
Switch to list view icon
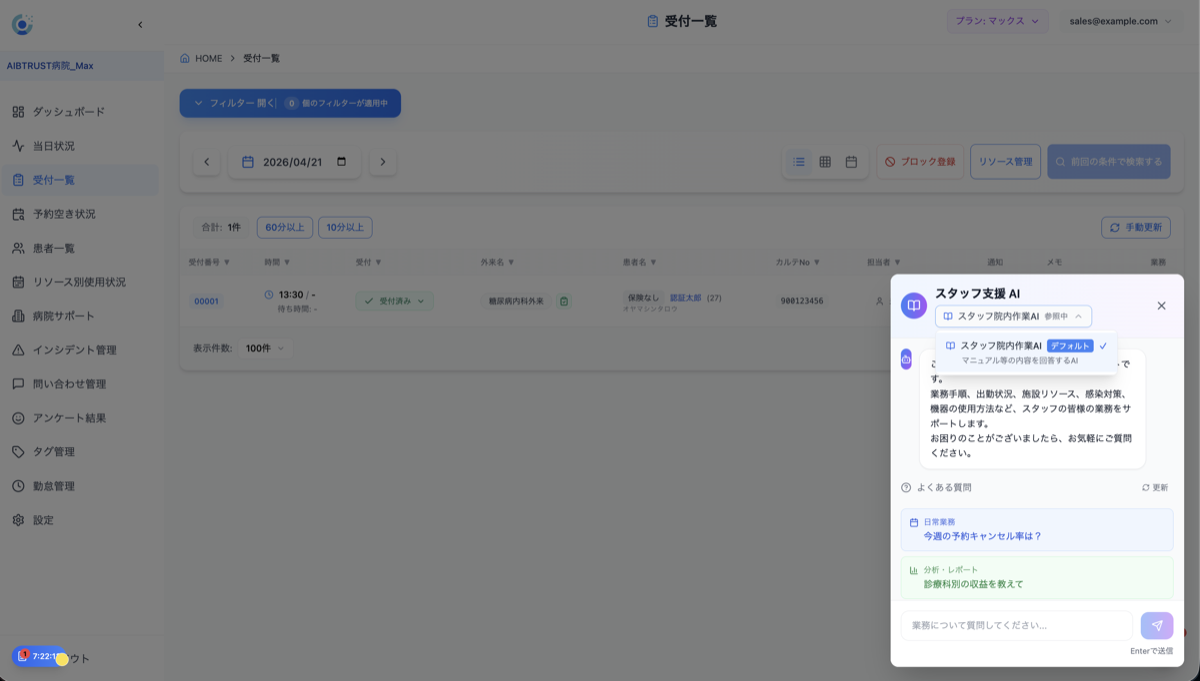[x=799, y=162]
